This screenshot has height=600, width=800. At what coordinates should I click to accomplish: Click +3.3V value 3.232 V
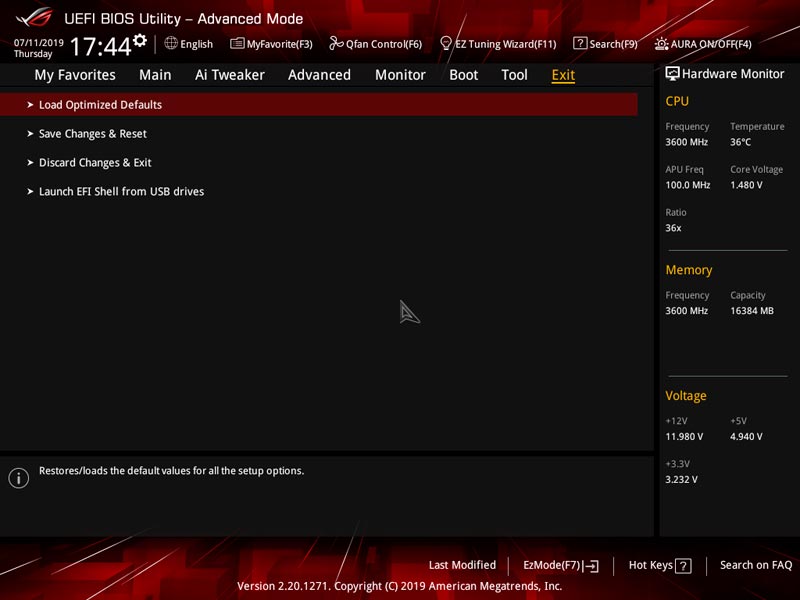click(x=682, y=480)
